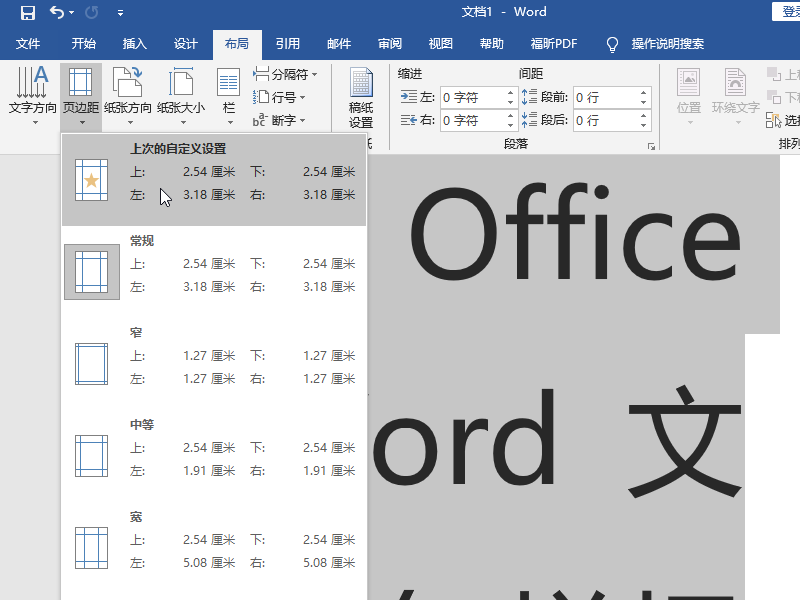Click the 环绕文字 wrap text button
The width and height of the screenshot is (800, 600).
[736, 96]
